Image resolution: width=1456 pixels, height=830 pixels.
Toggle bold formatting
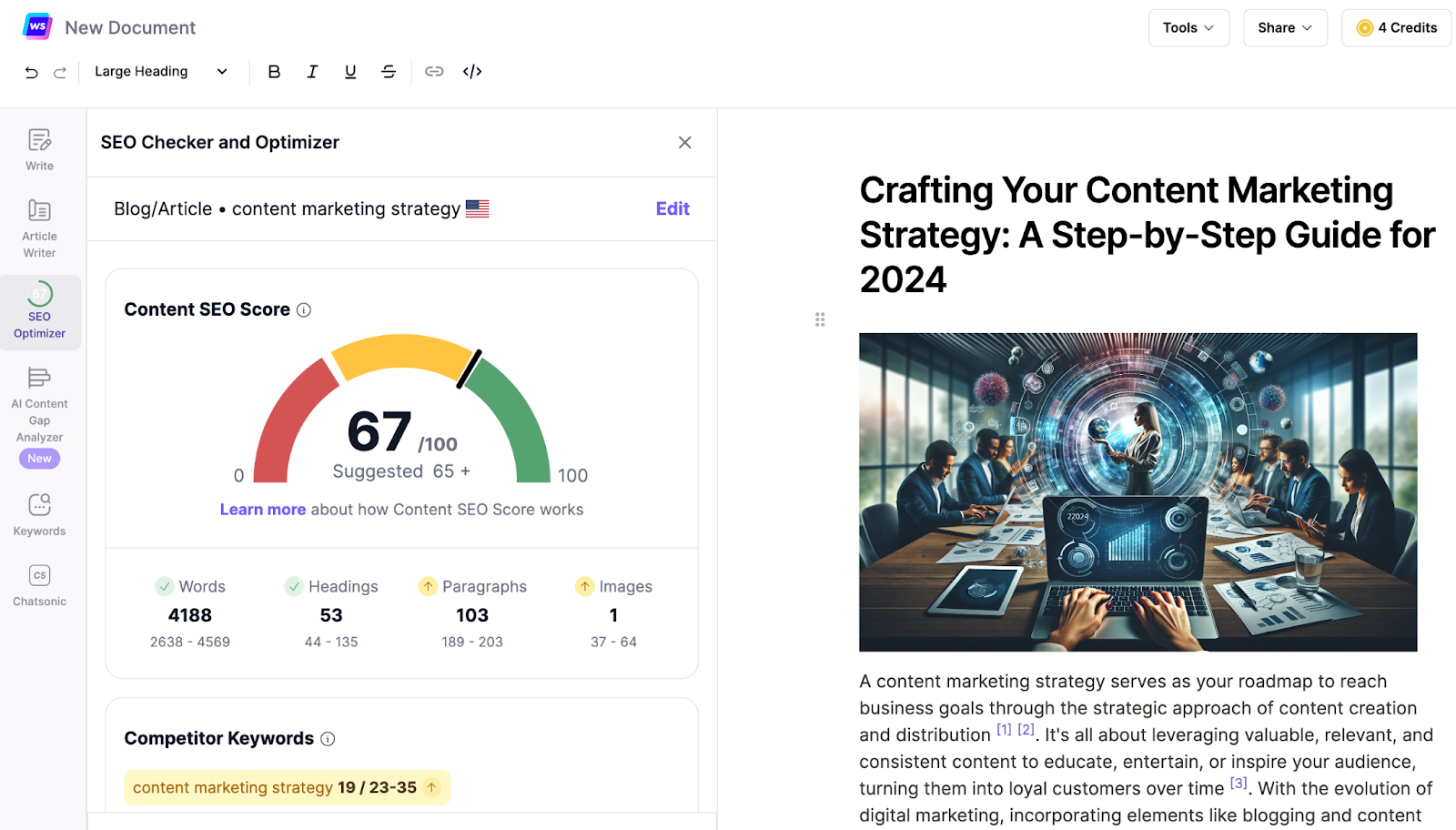(x=274, y=71)
